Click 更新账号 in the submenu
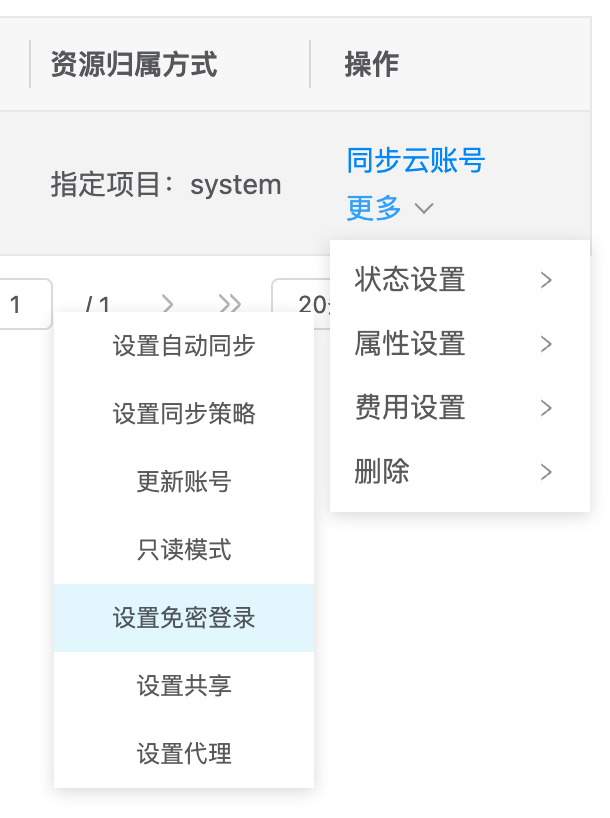This screenshot has height=818, width=610. point(184,482)
